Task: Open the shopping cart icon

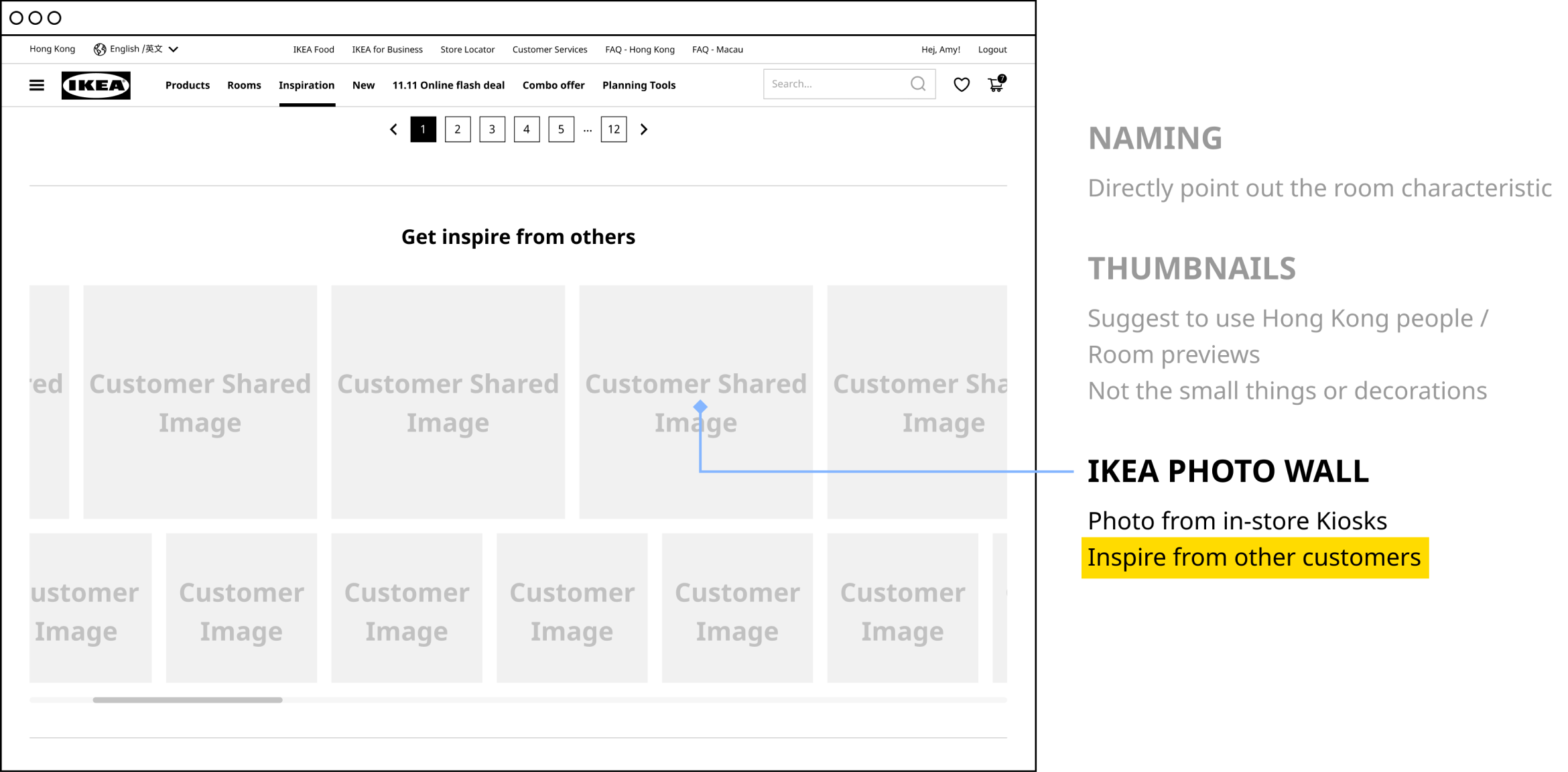Action: click(x=996, y=84)
